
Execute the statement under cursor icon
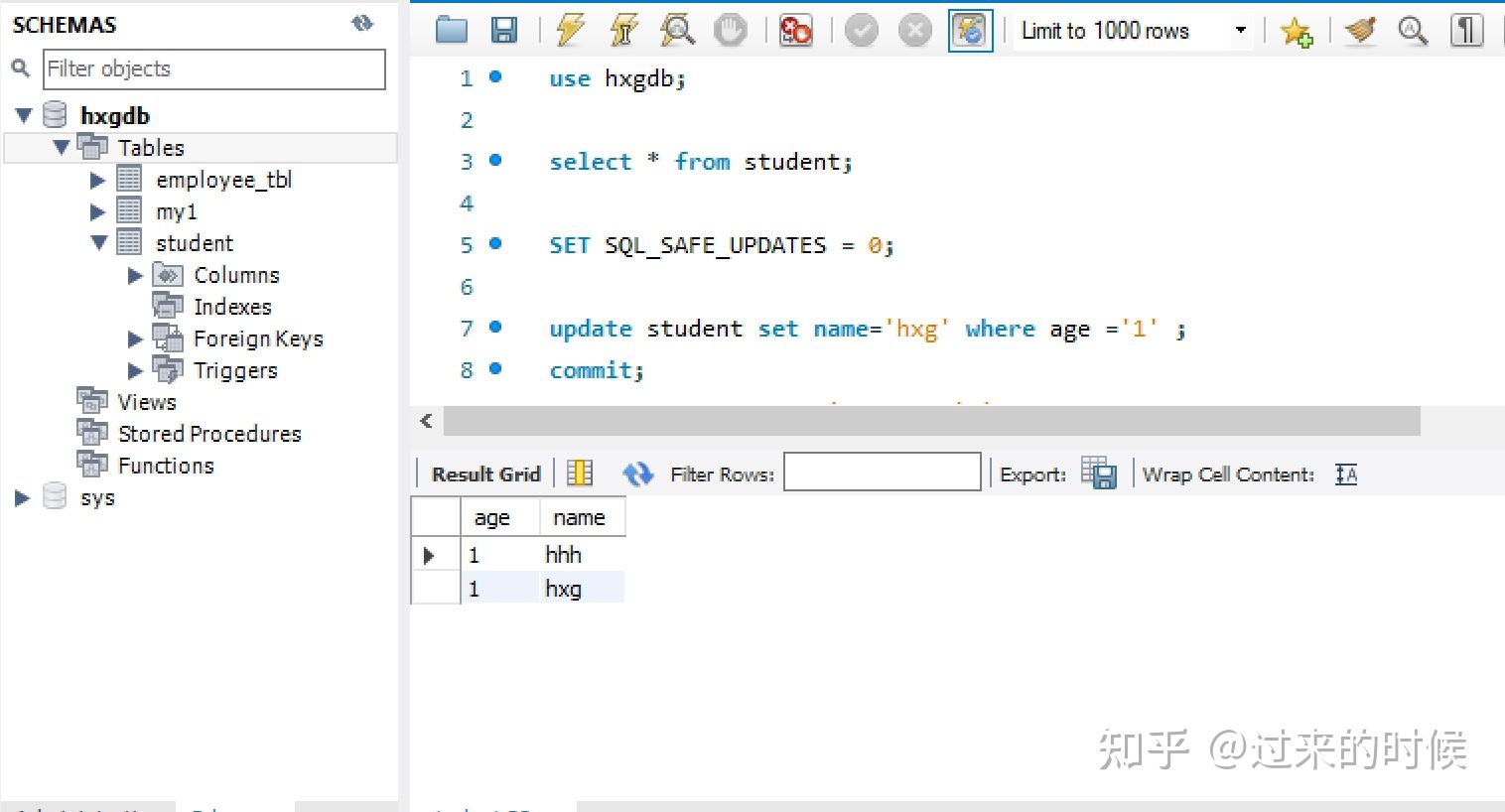(623, 31)
